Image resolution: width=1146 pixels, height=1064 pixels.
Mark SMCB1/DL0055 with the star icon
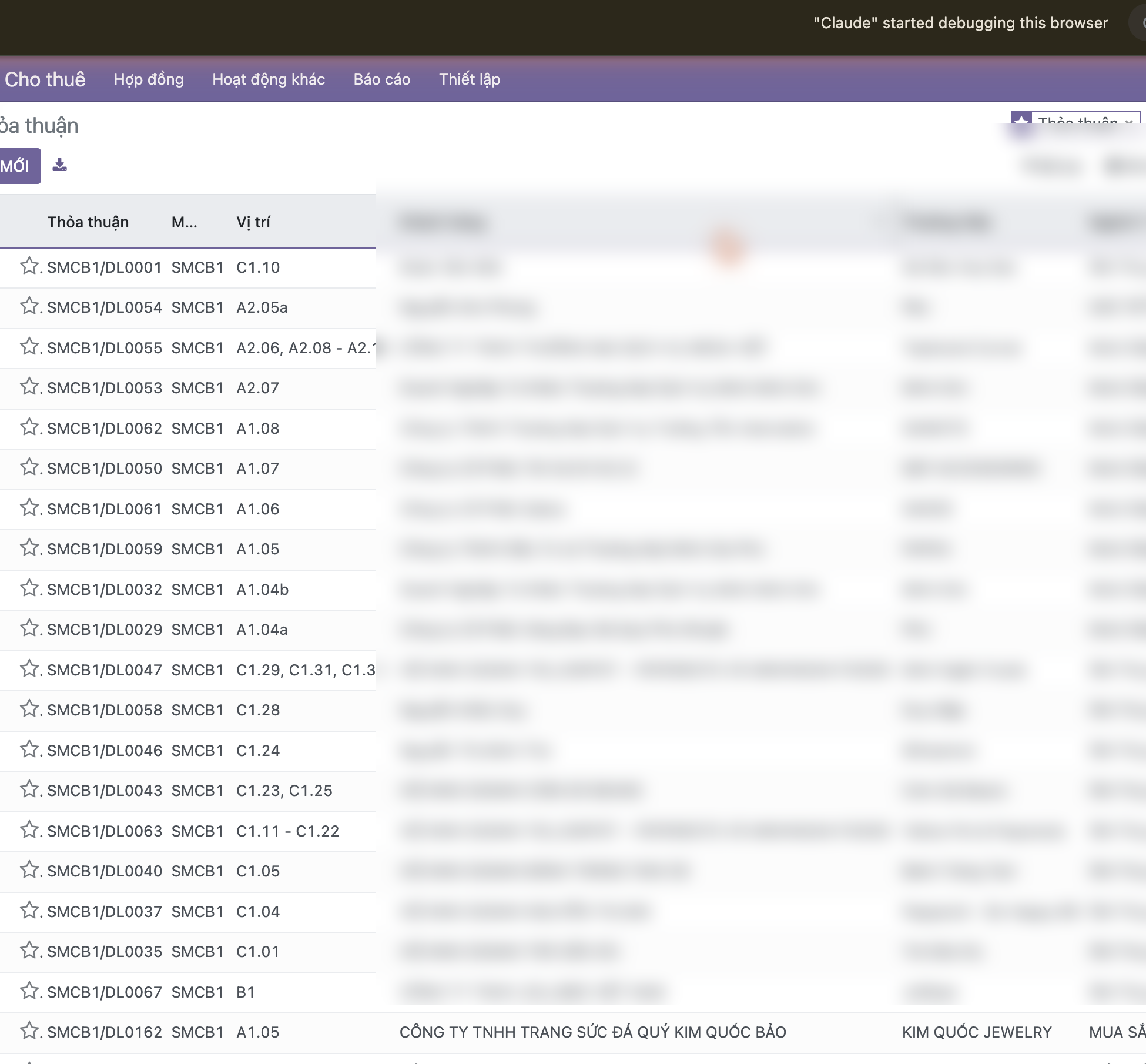click(29, 347)
